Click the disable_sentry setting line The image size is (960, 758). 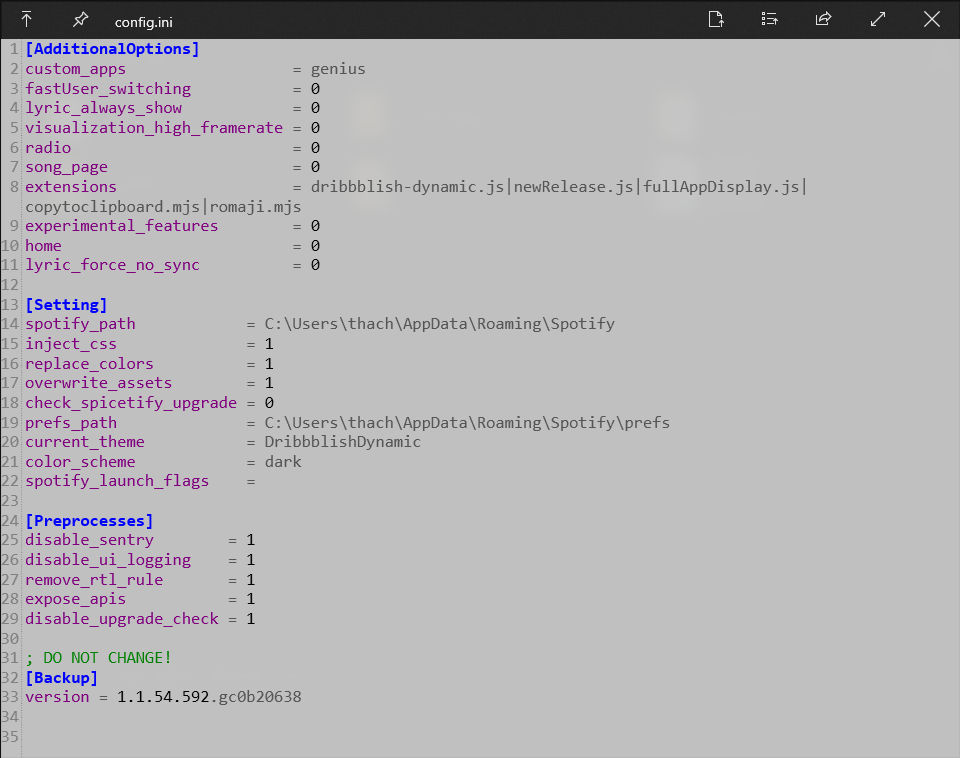90,539
